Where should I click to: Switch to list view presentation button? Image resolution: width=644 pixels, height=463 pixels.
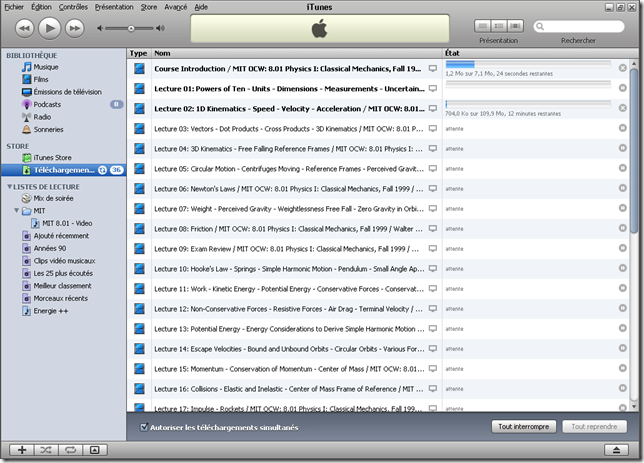pyautogui.click(x=483, y=26)
